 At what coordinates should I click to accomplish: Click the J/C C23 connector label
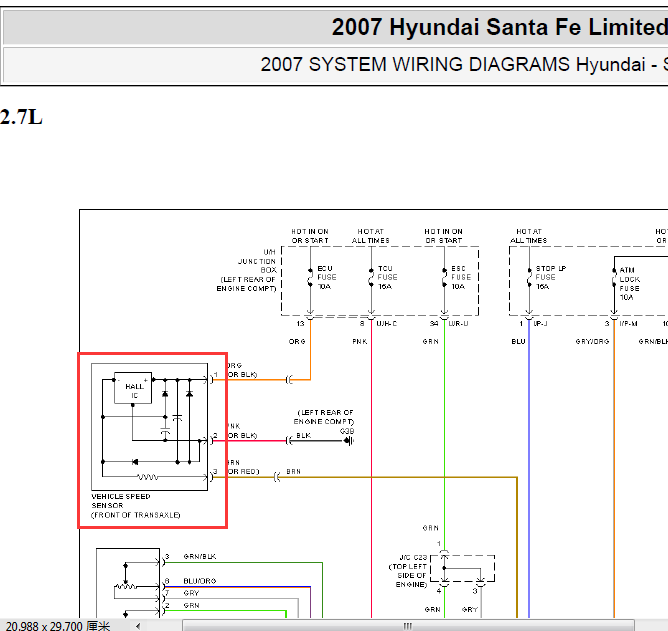coord(413,557)
